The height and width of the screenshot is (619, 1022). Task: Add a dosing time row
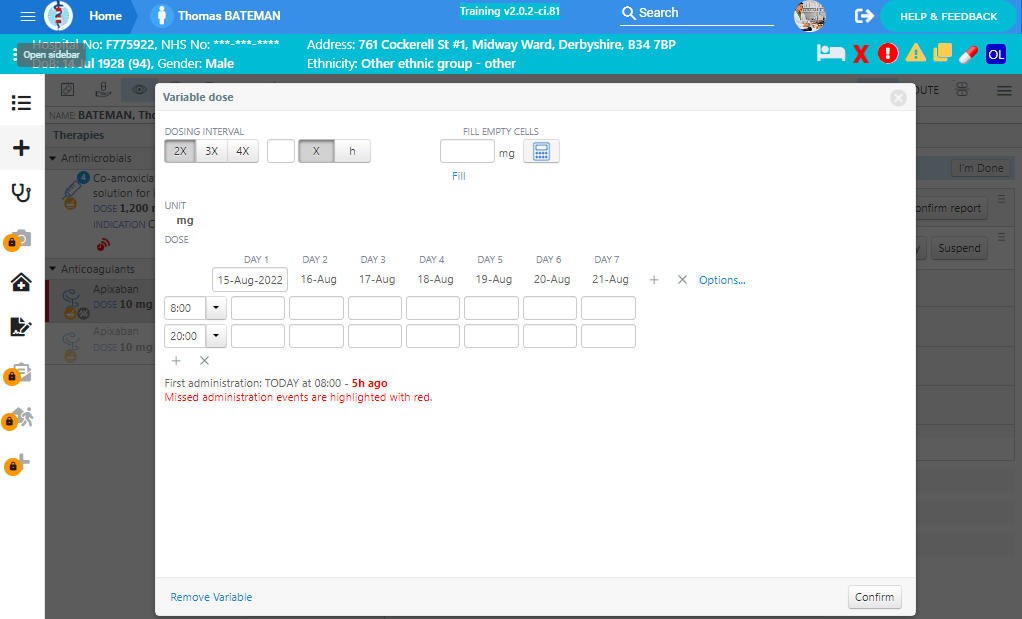tap(176, 360)
